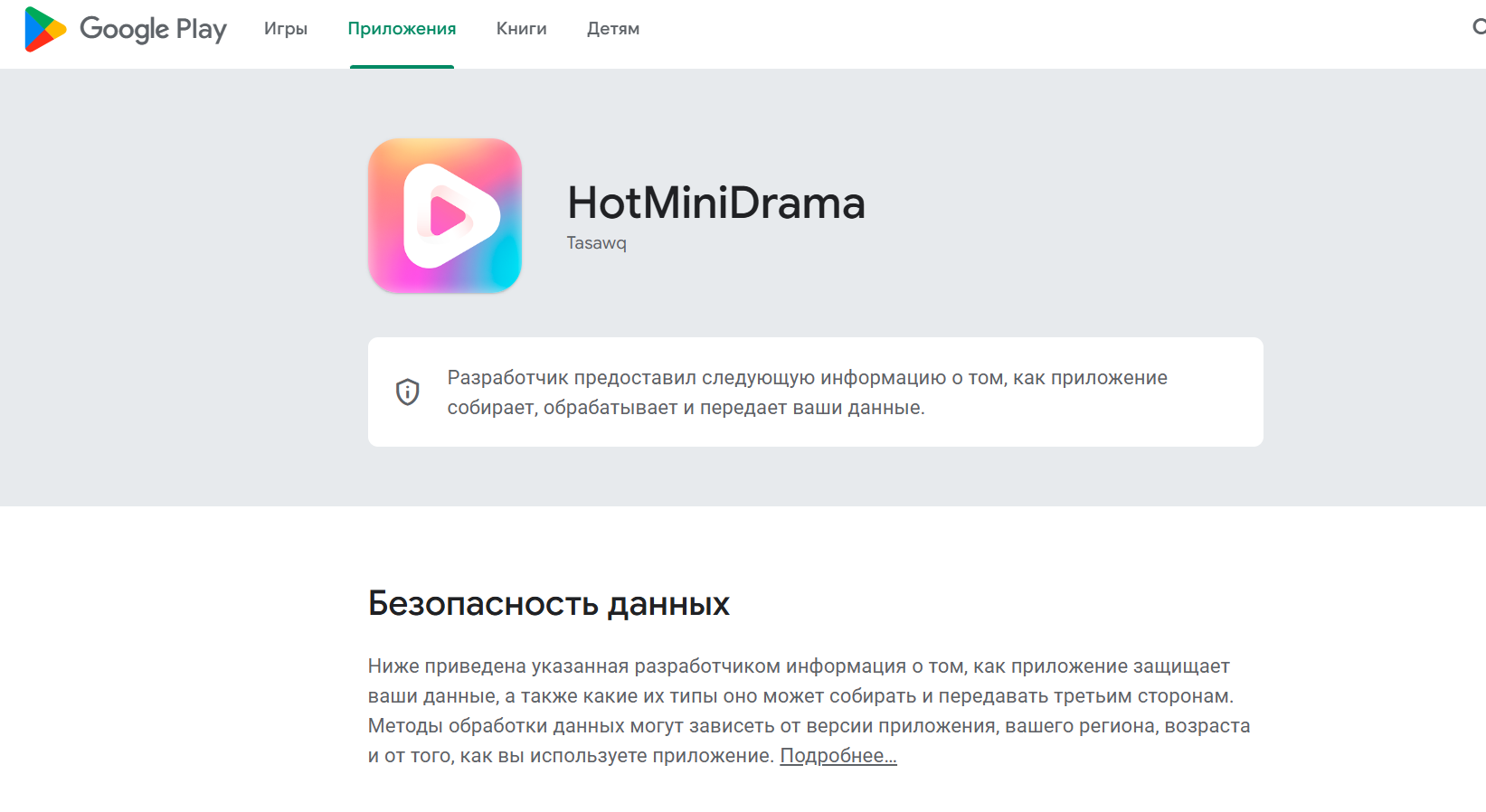Click the paragraph starting with Ниже приведена
This screenshot has height=812, width=1486.
click(x=809, y=711)
